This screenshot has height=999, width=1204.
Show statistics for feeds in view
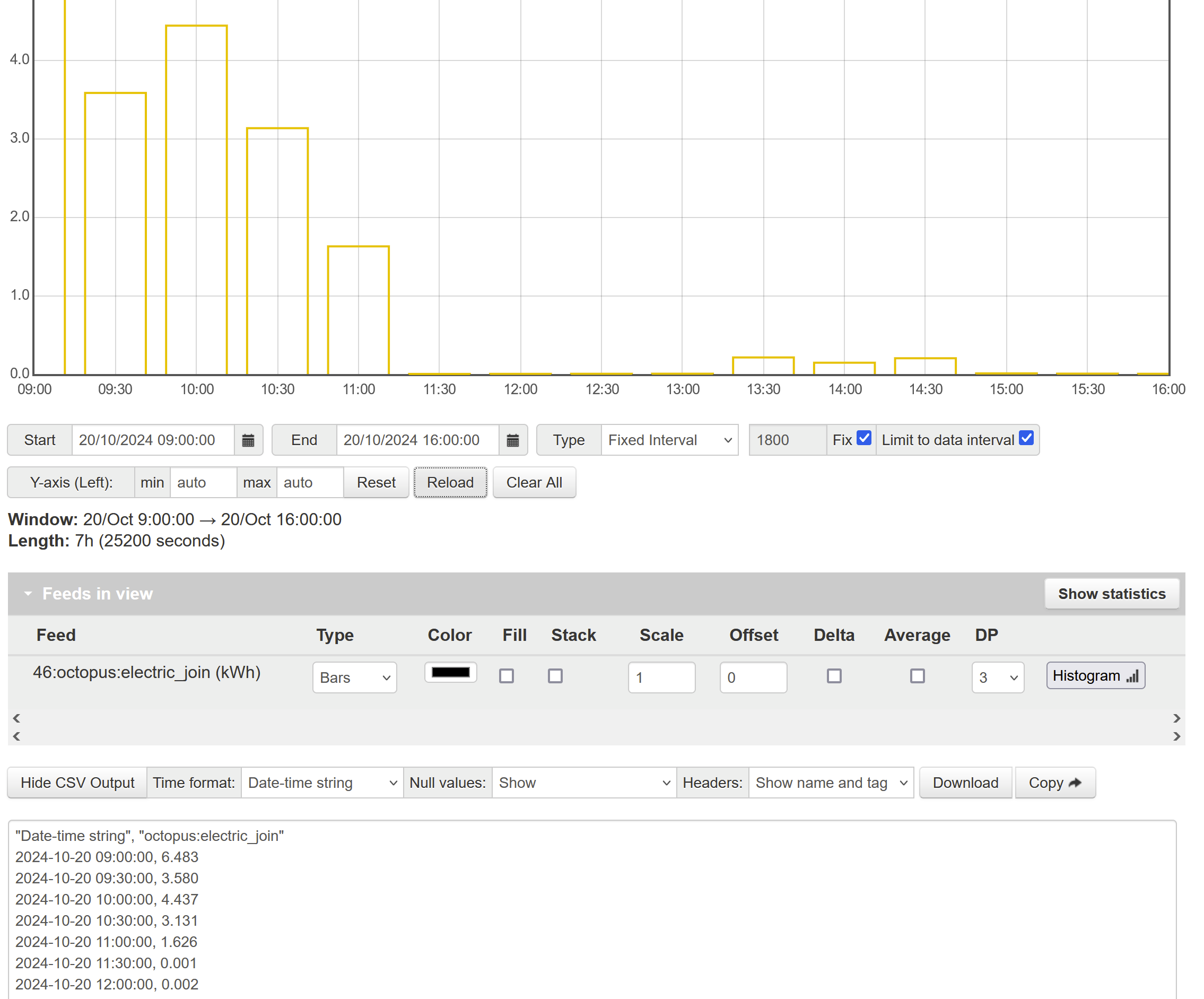pyautogui.click(x=1112, y=593)
